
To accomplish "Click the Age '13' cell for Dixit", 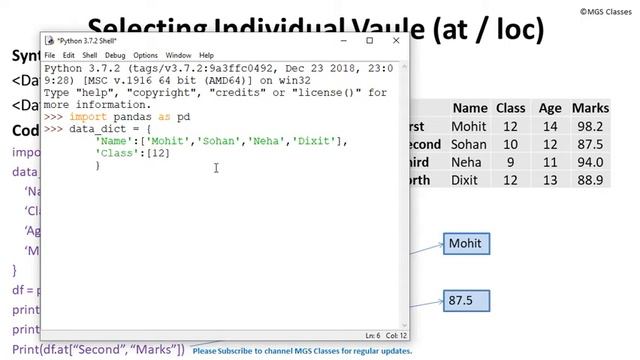I will (550, 180).
